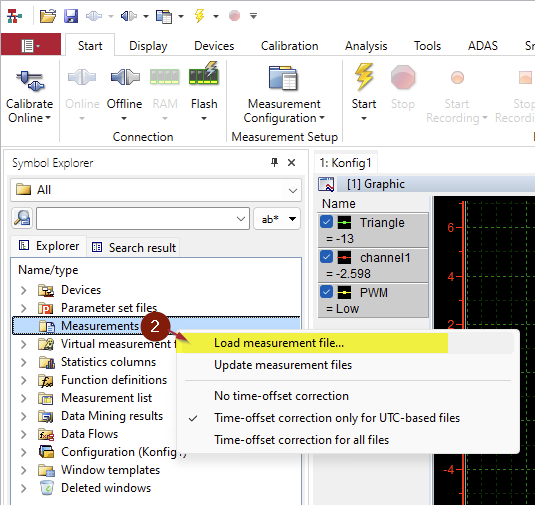Open the Start button dropdown arrow

coord(364,118)
